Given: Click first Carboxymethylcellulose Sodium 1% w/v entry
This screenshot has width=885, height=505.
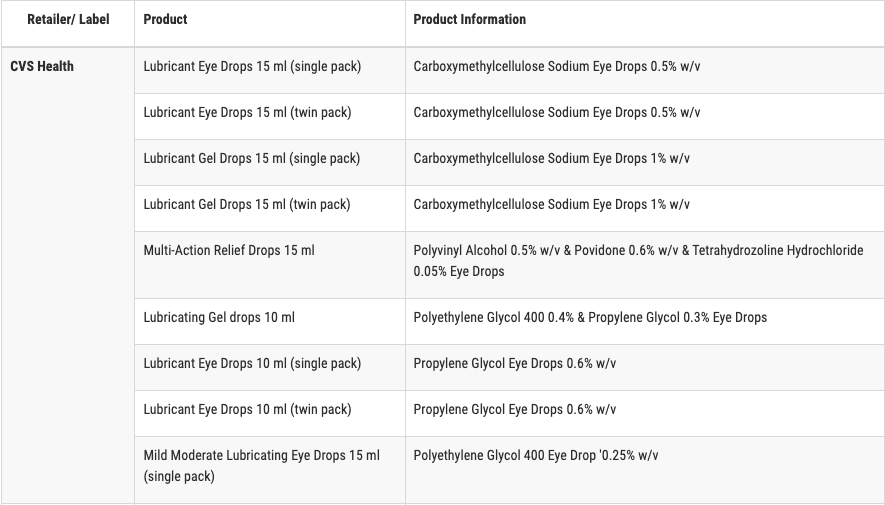Looking at the screenshot, I should [551, 159].
